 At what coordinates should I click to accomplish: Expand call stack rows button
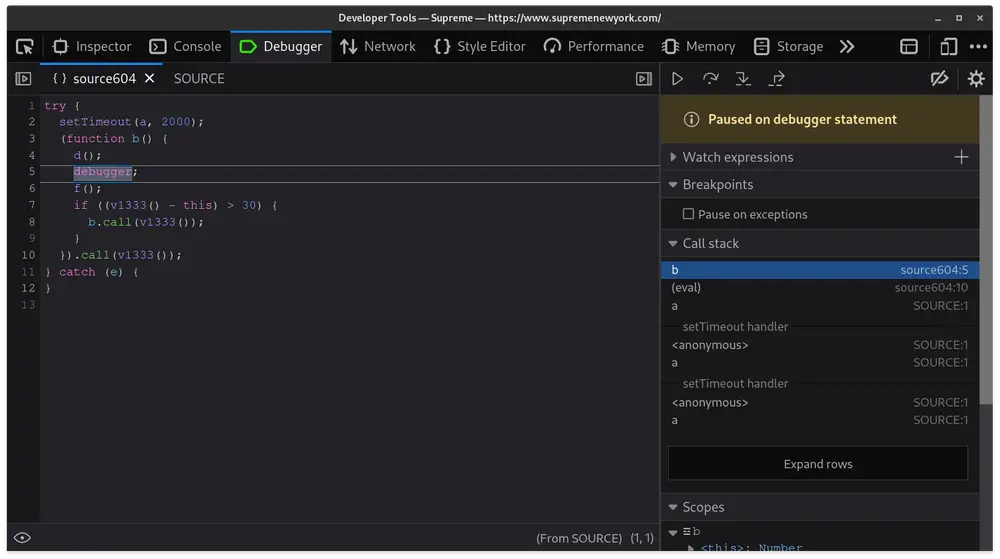pyautogui.click(x=818, y=464)
